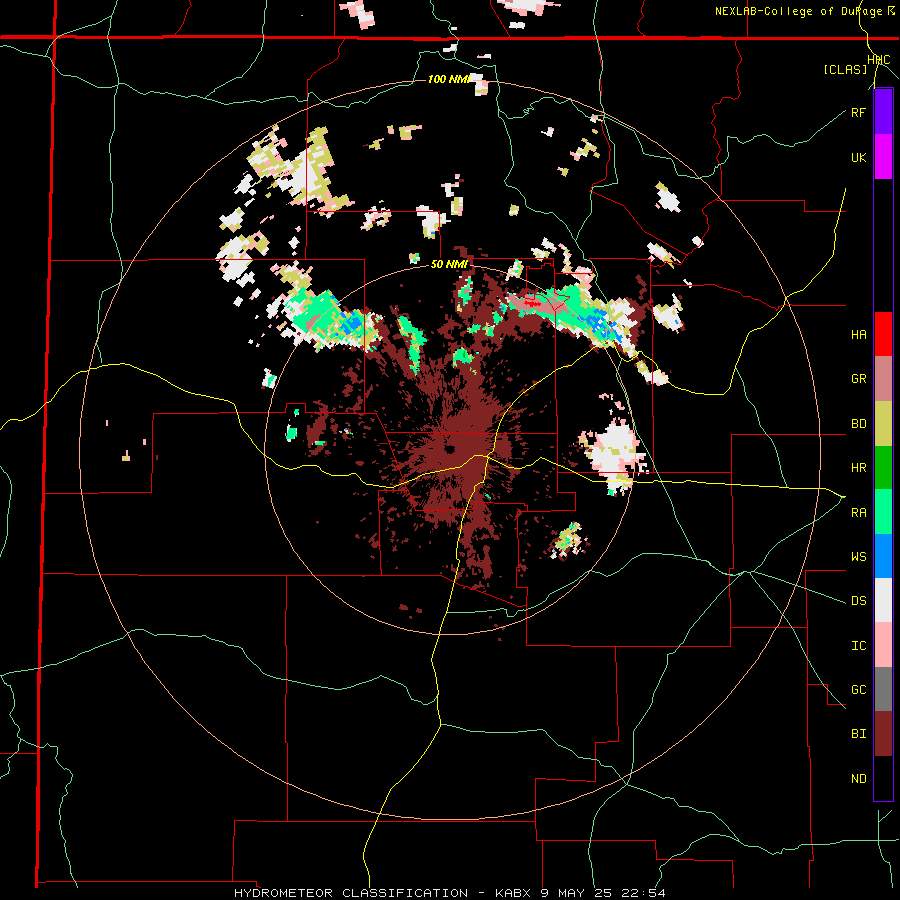Click the purple RF legend color swatch
The image size is (900, 900).
883,112
